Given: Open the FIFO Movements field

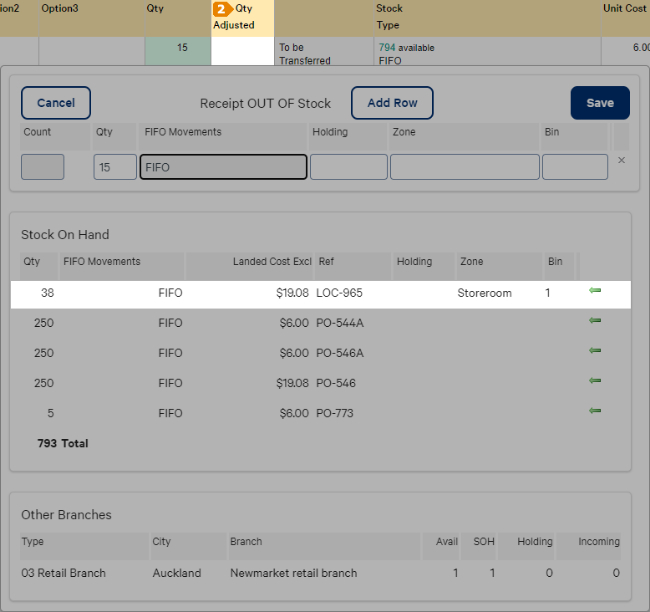Looking at the screenshot, I should pyautogui.click(x=223, y=167).
